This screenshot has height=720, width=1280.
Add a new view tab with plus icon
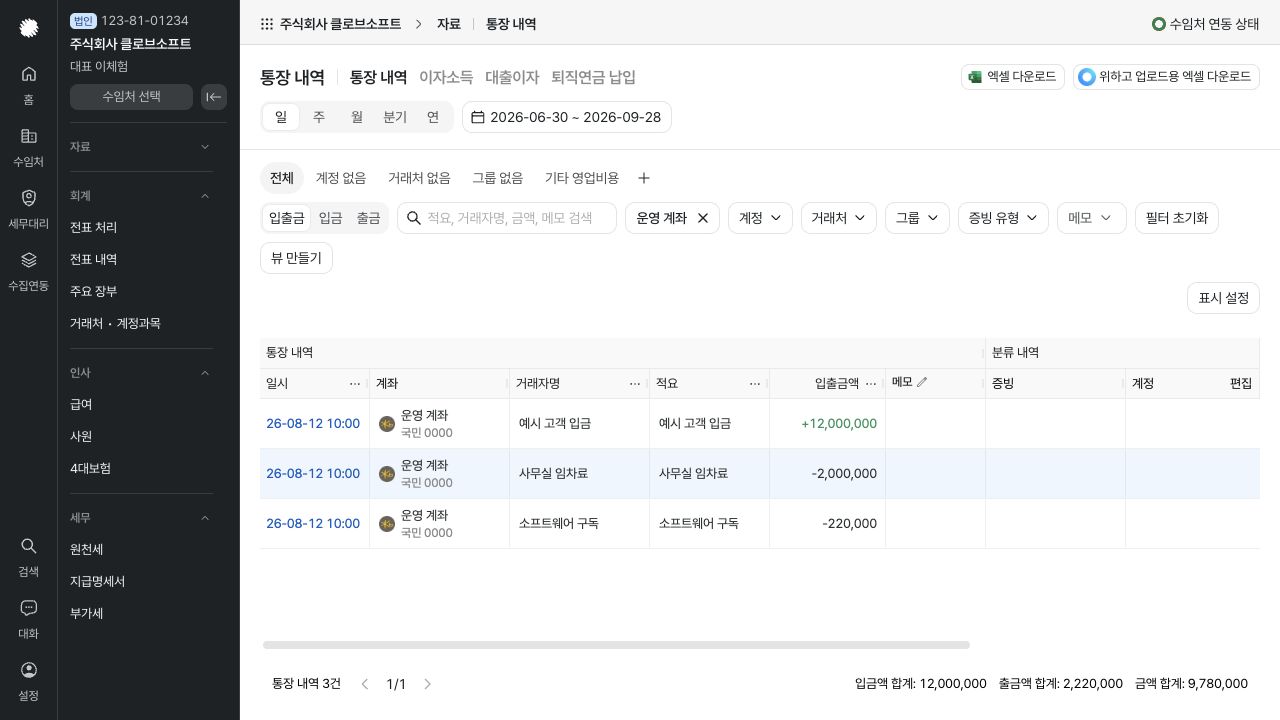[644, 178]
